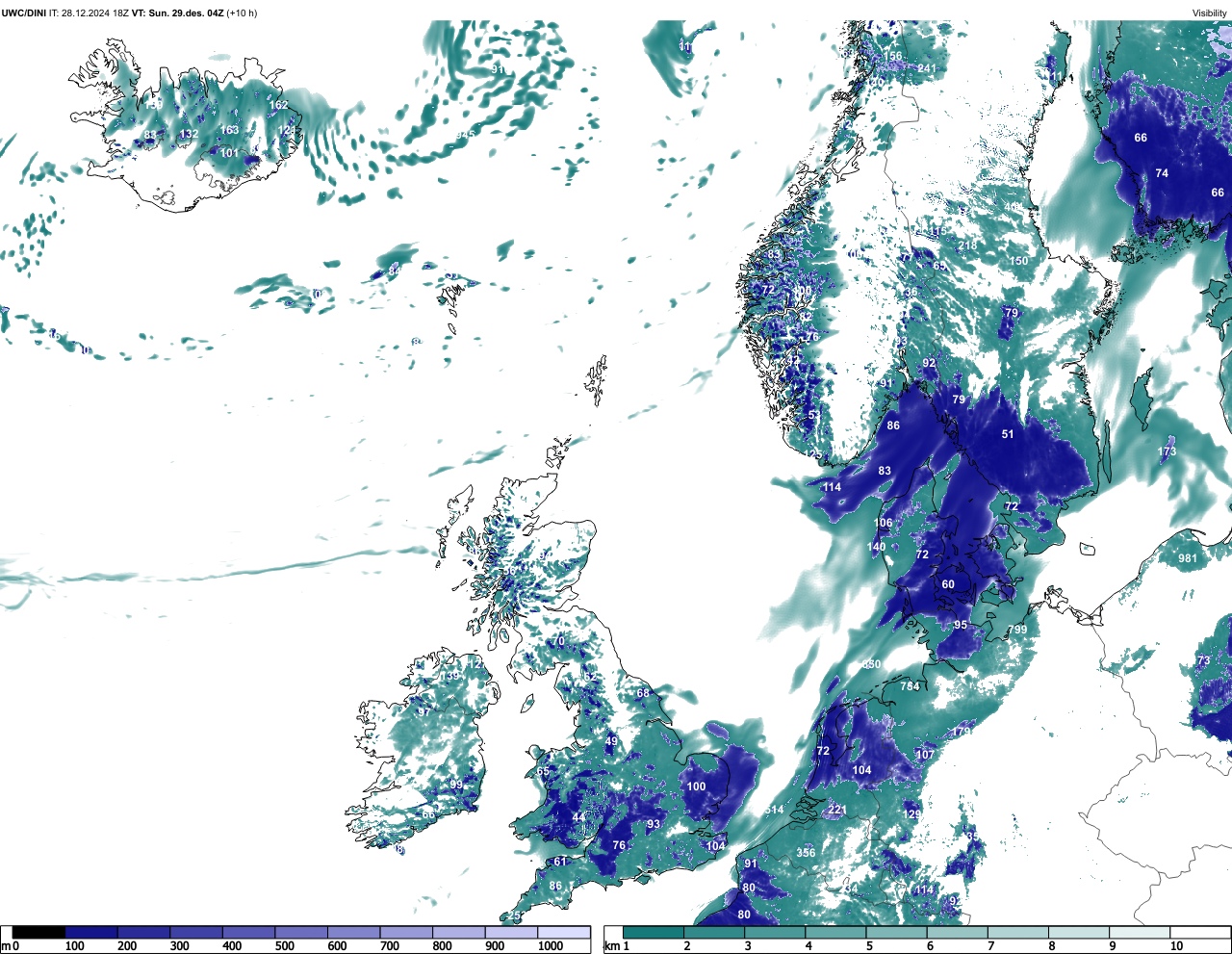This screenshot has height=954, width=1232.
Task: Click the map value '162' over Iceland
Action: (x=278, y=105)
